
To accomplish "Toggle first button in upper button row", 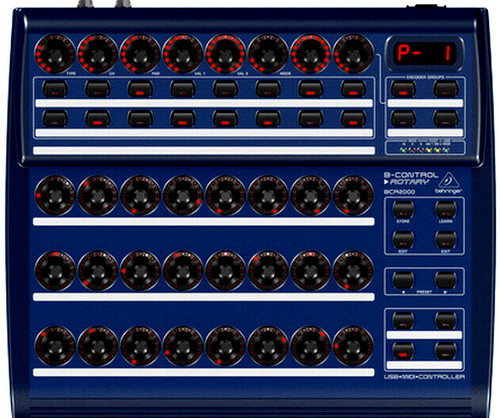I will (55, 89).
